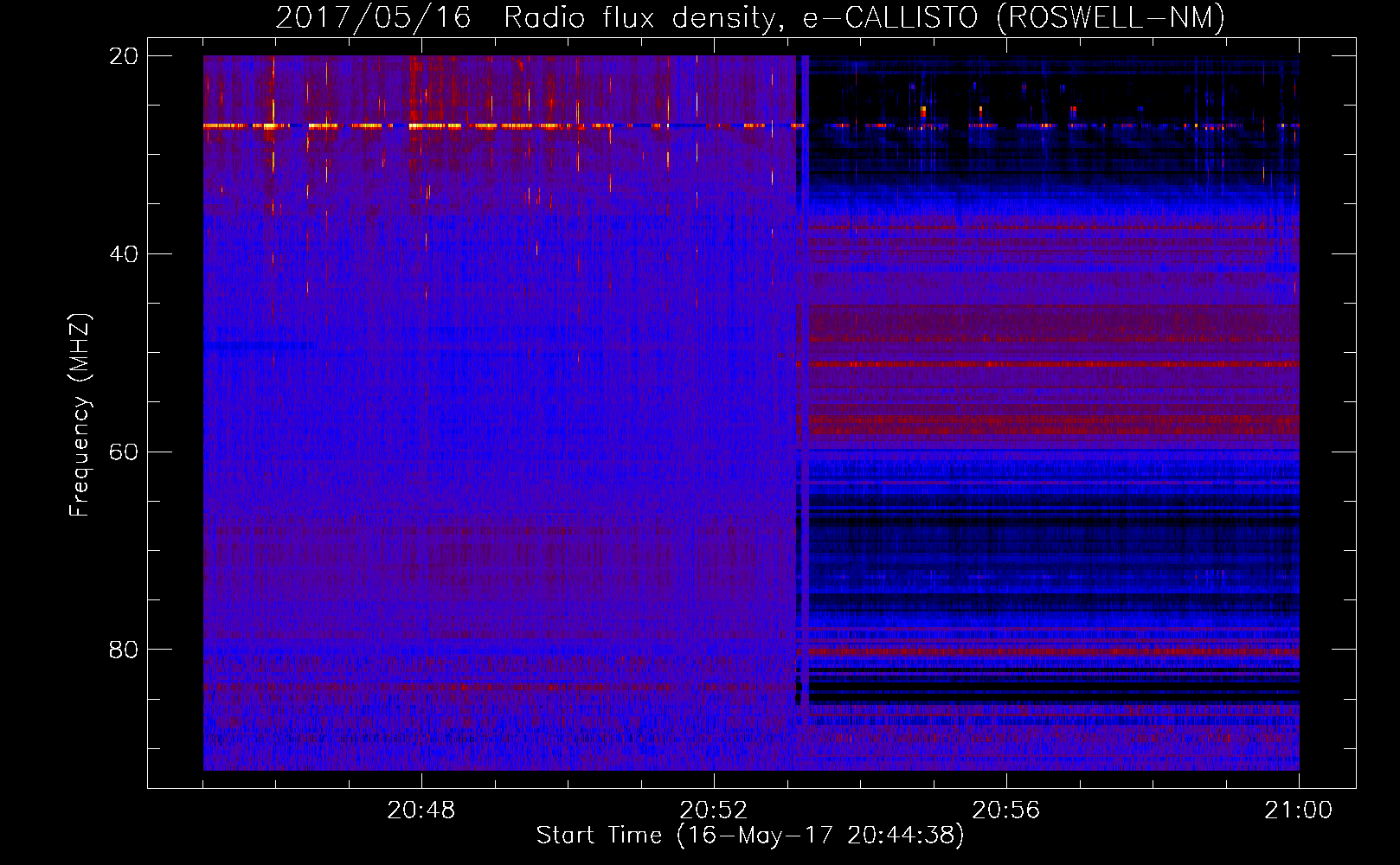Click the 80 frequency tick label
The height and width of the screenshot is (865, 1400).
click(124, 650)
